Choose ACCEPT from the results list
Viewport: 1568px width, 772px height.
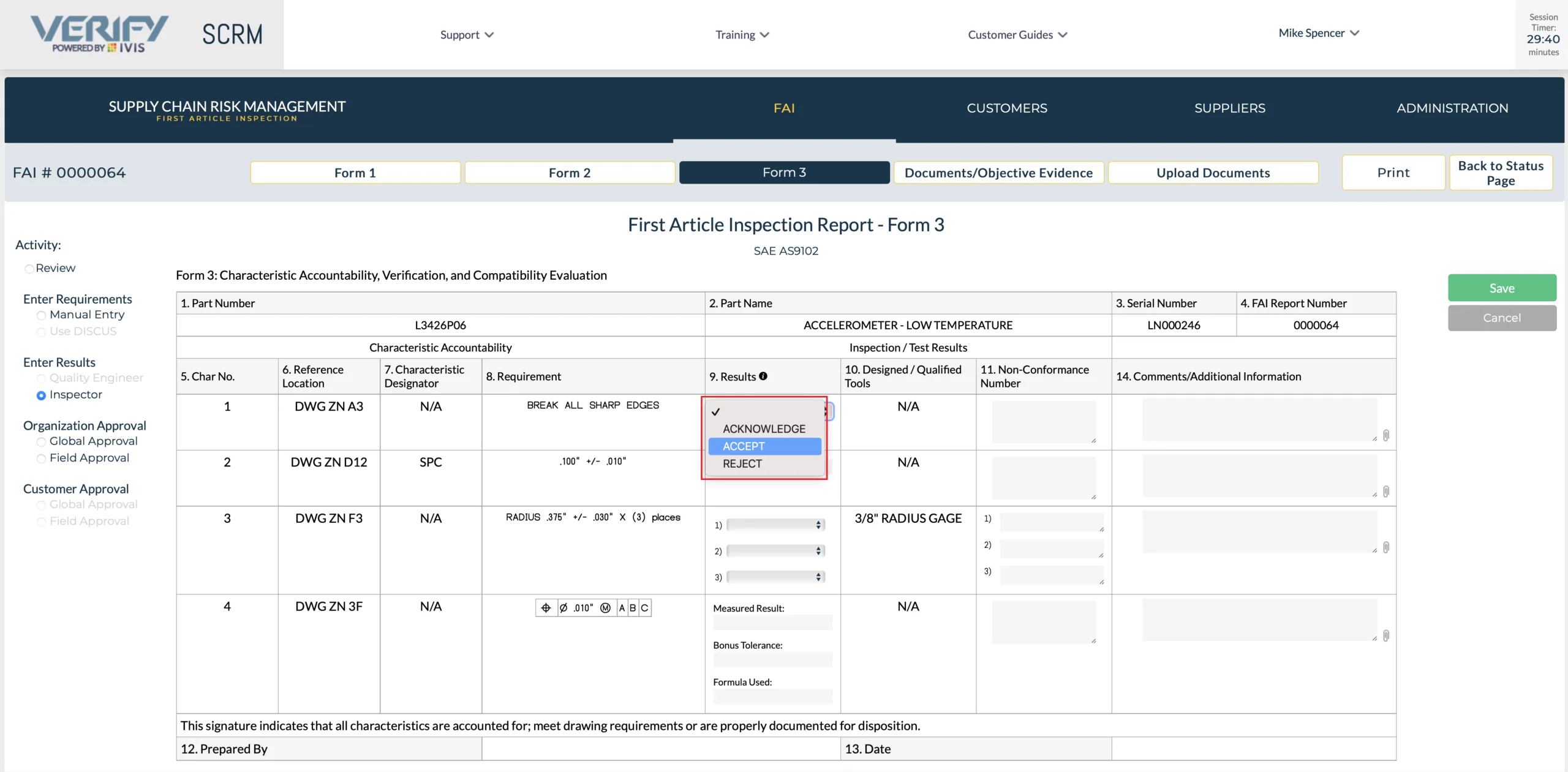[764, 446]
